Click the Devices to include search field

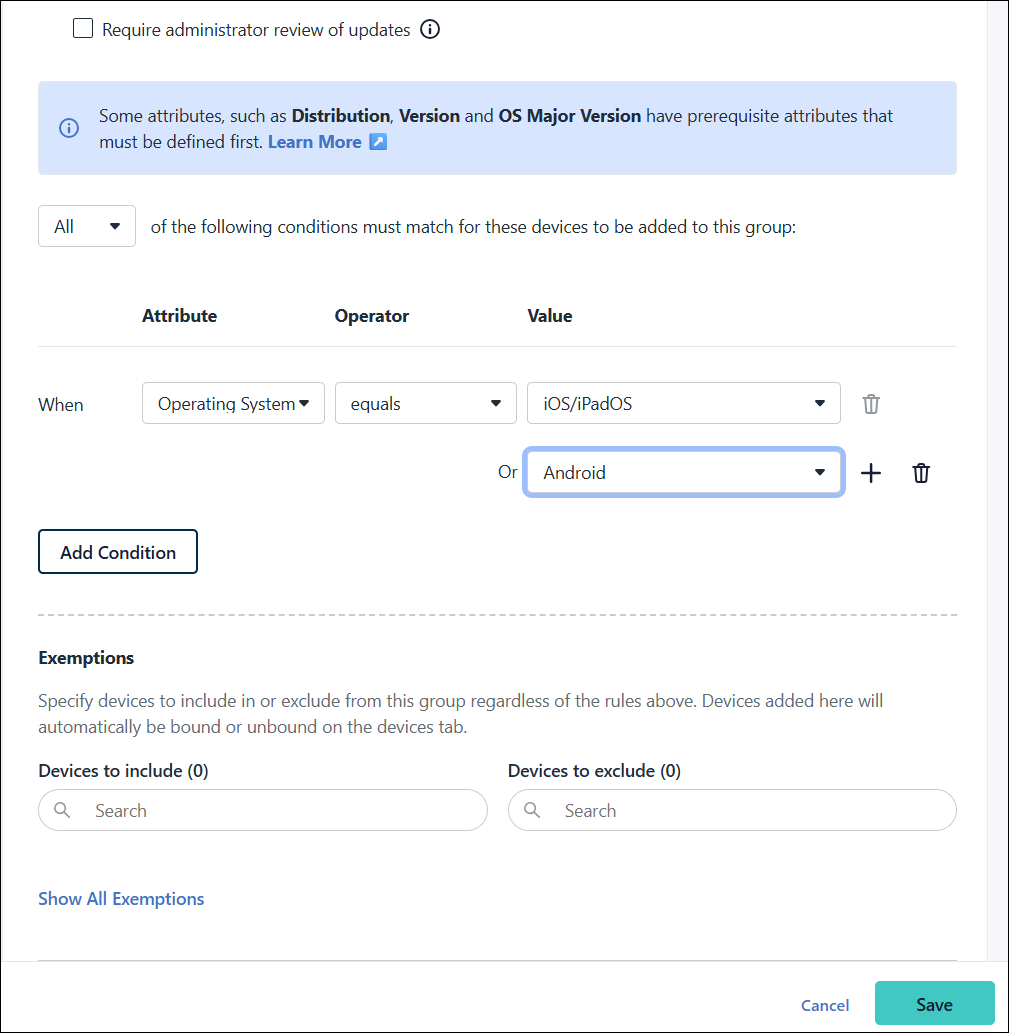(x=262, y=810)
